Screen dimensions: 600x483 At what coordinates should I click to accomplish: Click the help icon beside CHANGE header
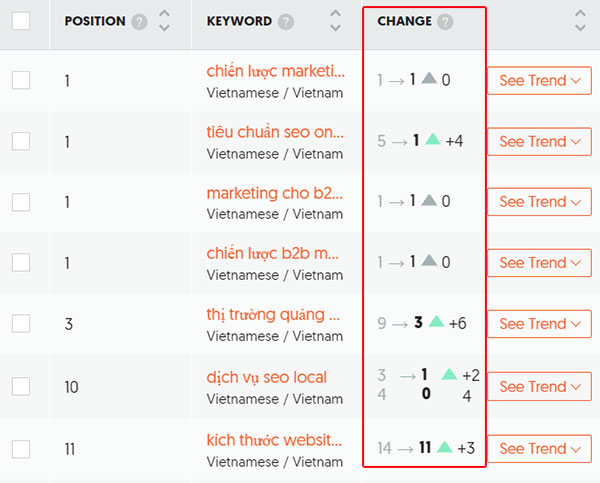(445, 22)
